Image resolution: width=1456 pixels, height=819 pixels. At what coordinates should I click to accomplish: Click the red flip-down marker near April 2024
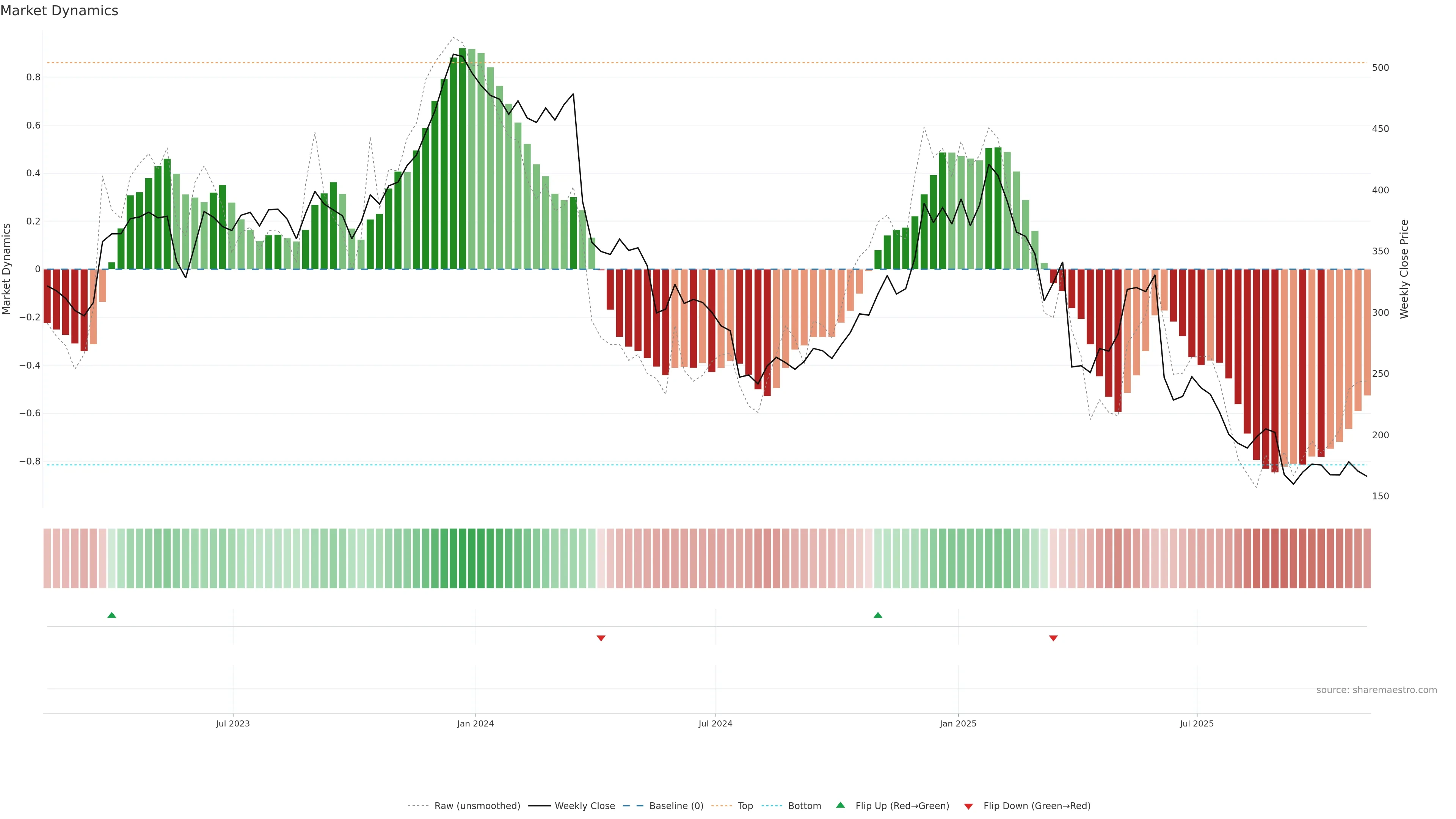click(x=601, y=638)
